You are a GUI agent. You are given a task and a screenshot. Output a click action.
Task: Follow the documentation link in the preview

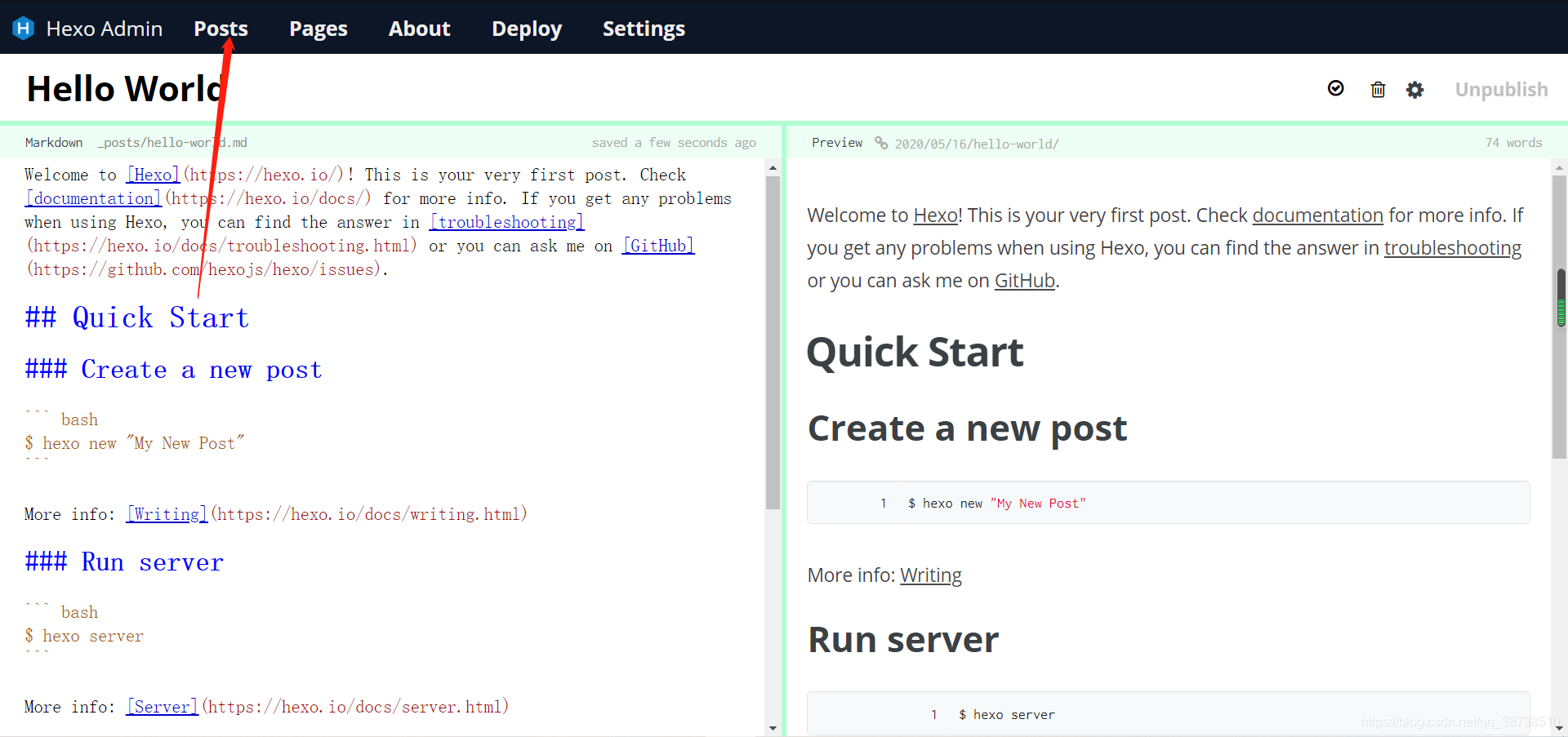click(x=1317, y=215)
